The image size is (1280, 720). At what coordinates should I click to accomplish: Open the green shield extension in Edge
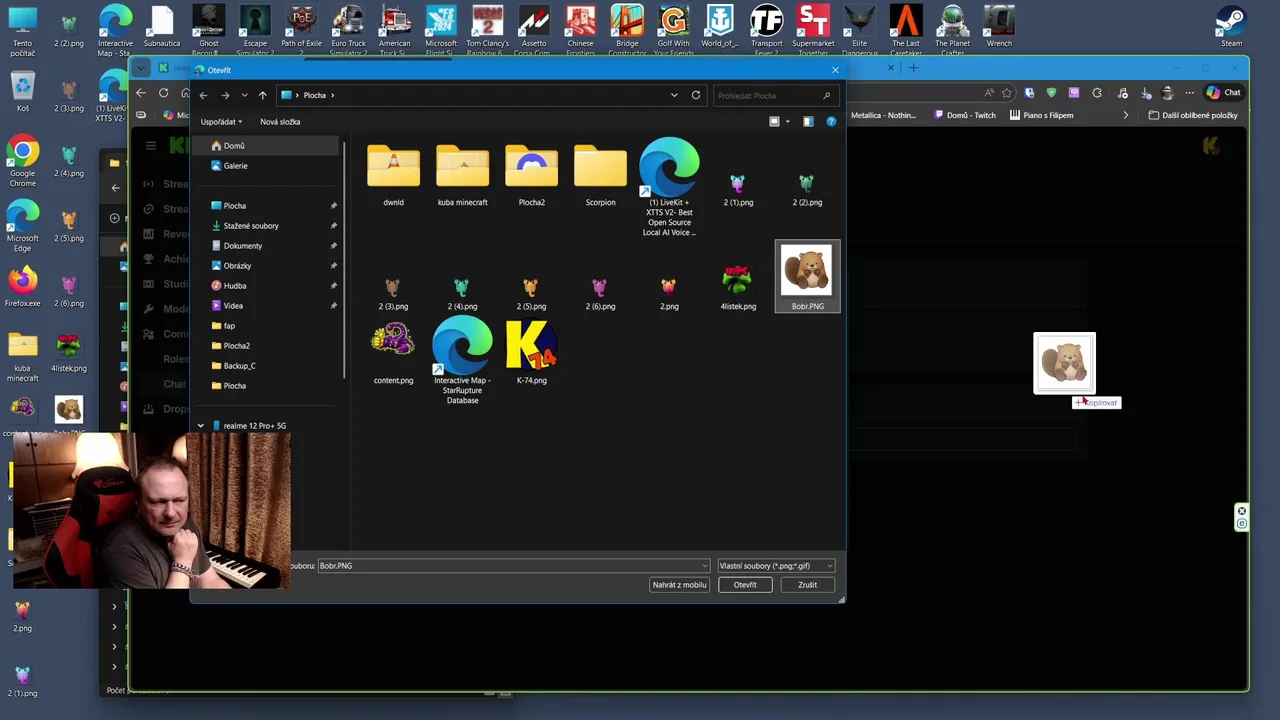(1051, 92)
